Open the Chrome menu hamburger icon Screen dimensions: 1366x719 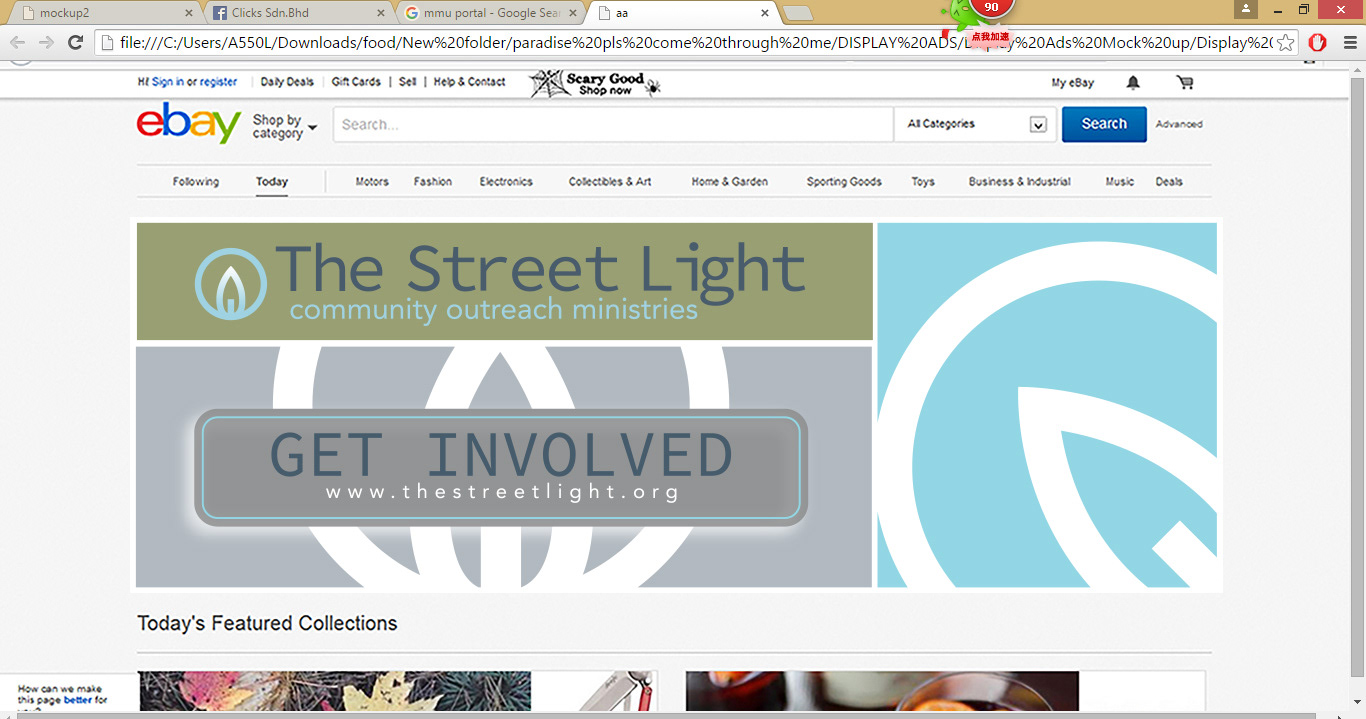tap(1348, 42)
